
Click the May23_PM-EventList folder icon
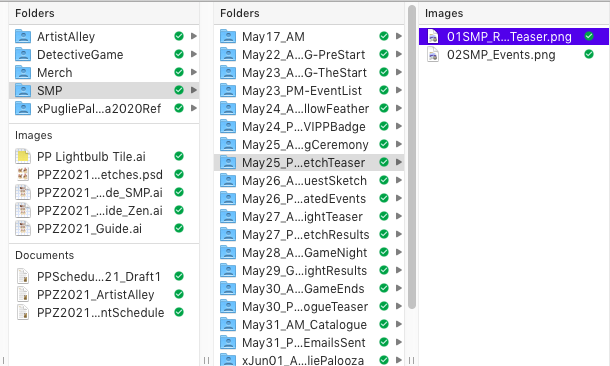click(x=228, y=91)
